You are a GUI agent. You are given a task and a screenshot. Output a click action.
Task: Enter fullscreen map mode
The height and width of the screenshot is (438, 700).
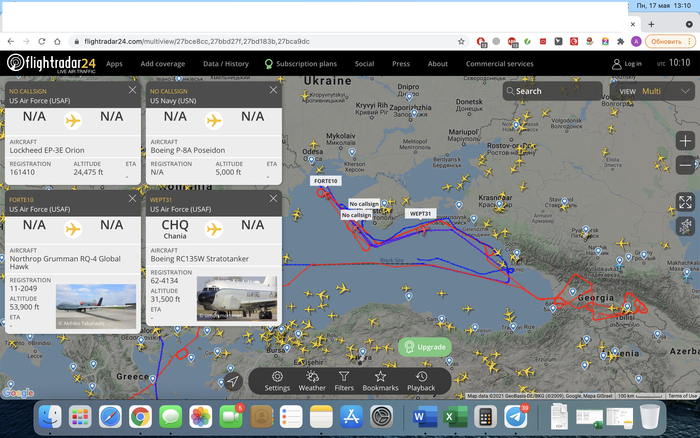685,202
